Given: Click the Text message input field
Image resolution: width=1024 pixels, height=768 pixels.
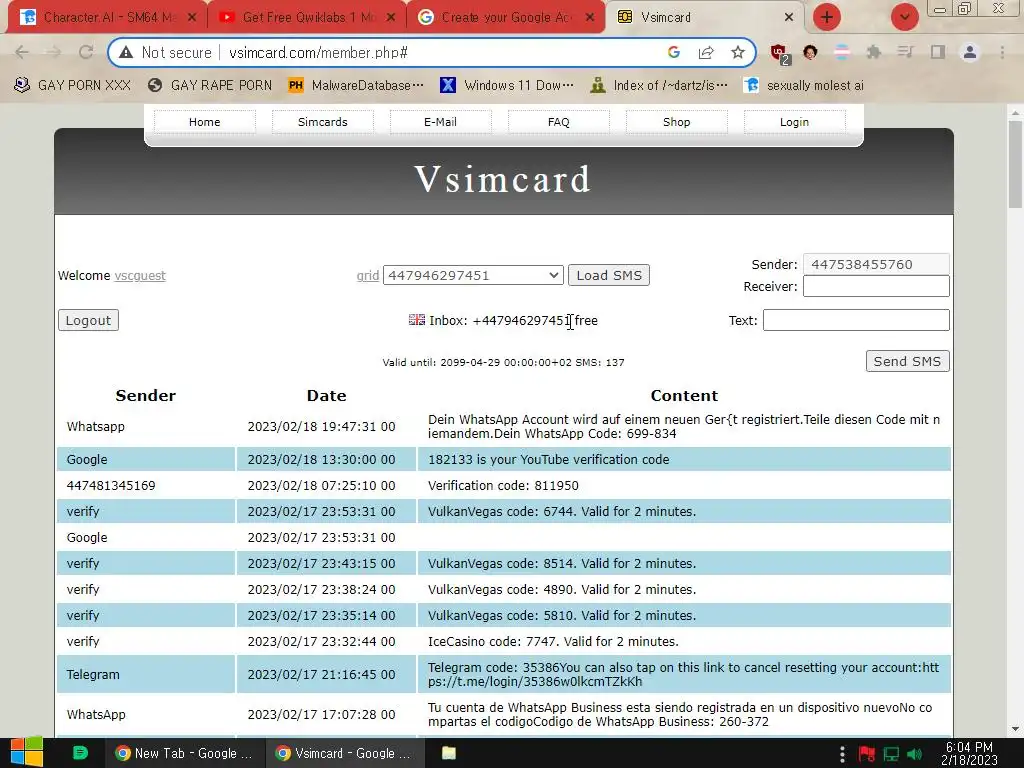Looking at the screenshot, I should coord(856,320).
